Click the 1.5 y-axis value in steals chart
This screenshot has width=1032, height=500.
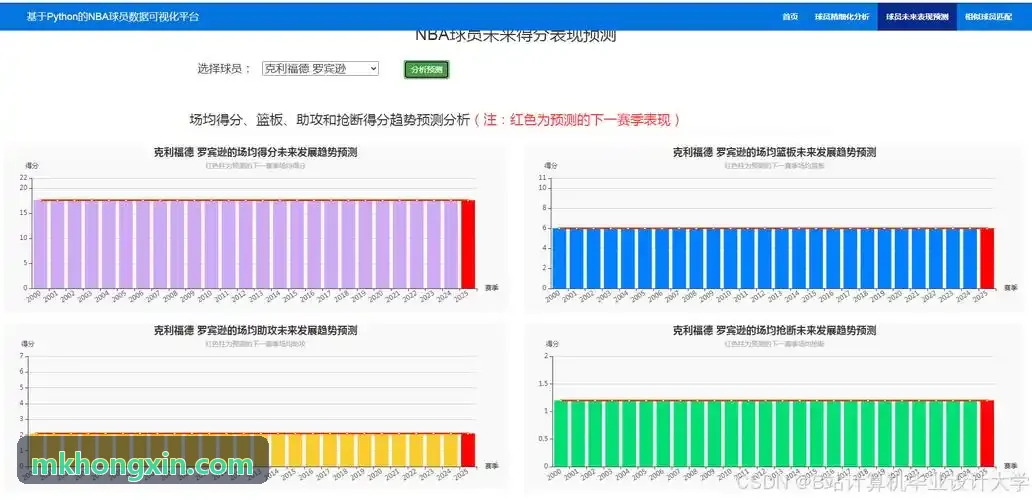coord(542,384)
